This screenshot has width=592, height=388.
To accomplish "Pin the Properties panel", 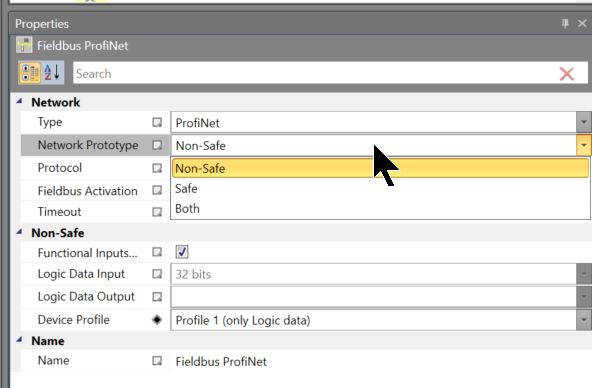I will [565, 23].
